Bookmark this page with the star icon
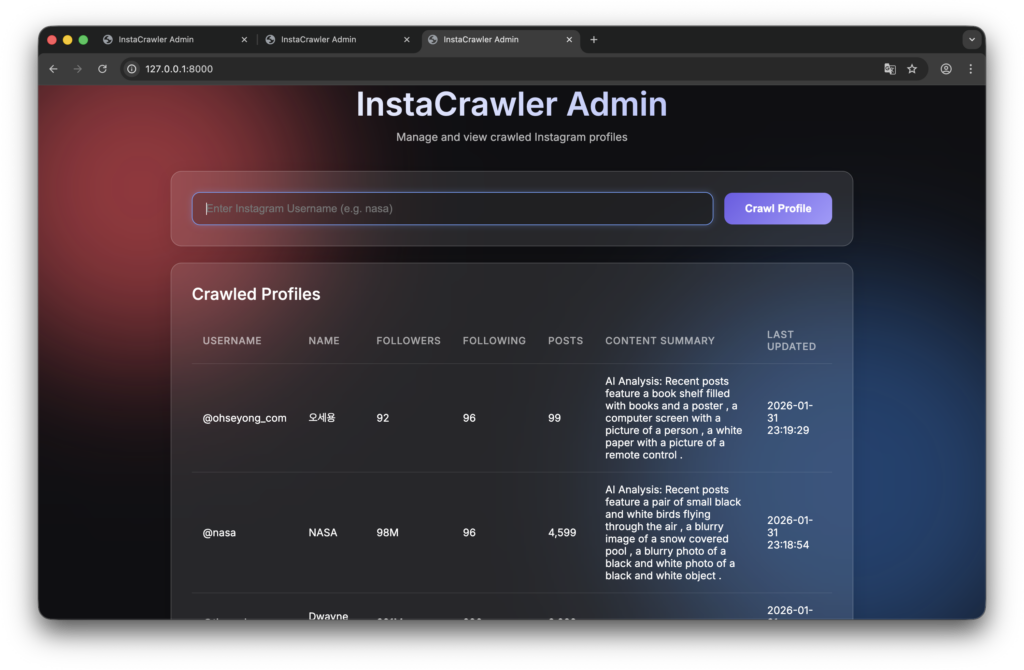The width and height of the screenshot is (1024, 670). pyautogui.click(x=912, y=69)
